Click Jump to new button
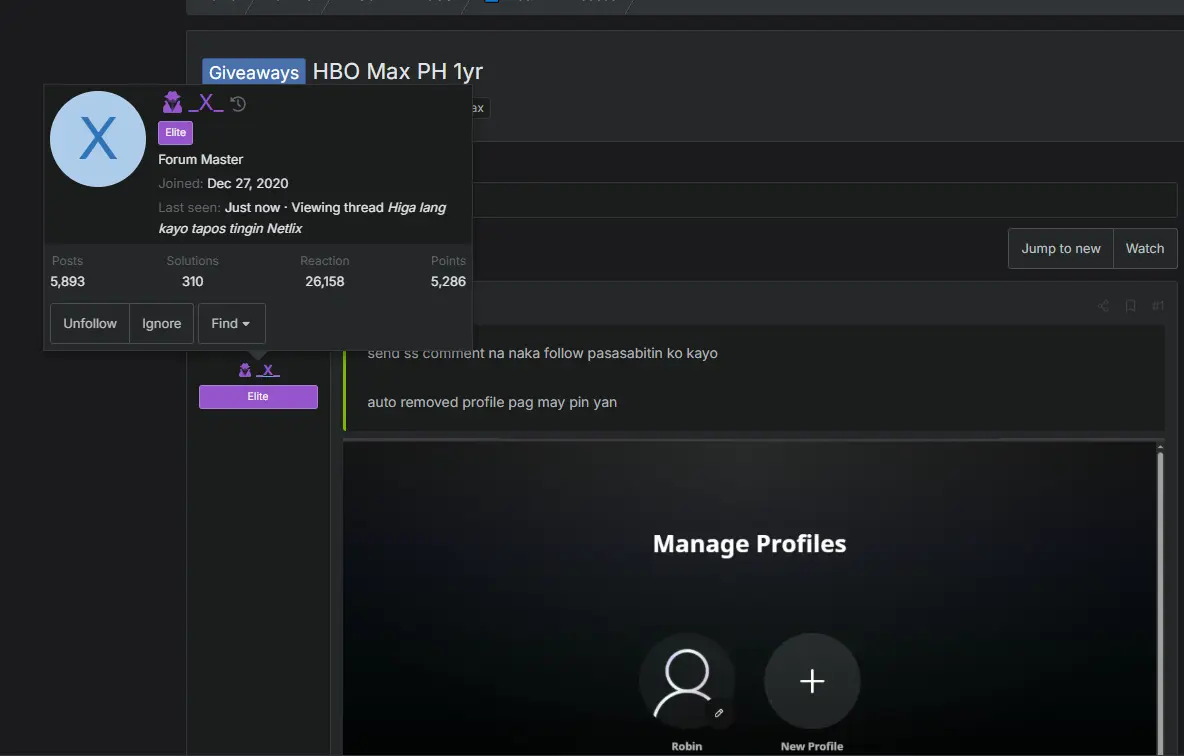1184x756 pixels. (x=1061, y=248)
